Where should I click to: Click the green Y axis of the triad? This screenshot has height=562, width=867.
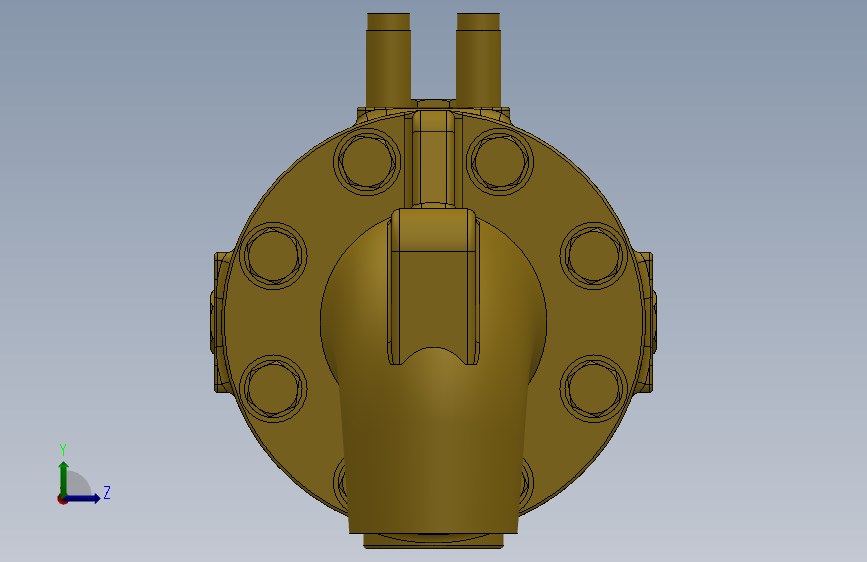(64, 478)
